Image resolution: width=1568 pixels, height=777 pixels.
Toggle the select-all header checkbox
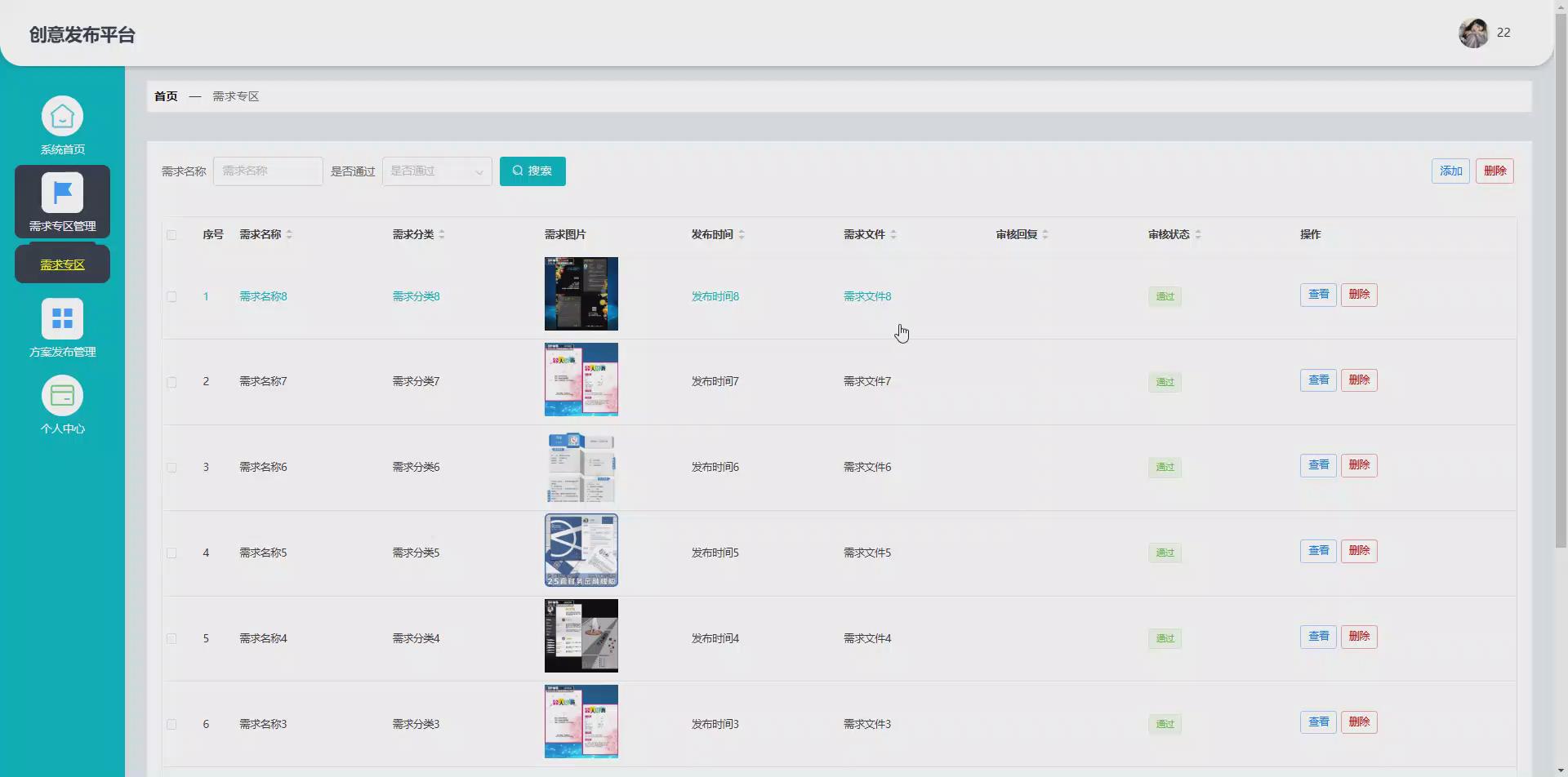pos(171,235)
